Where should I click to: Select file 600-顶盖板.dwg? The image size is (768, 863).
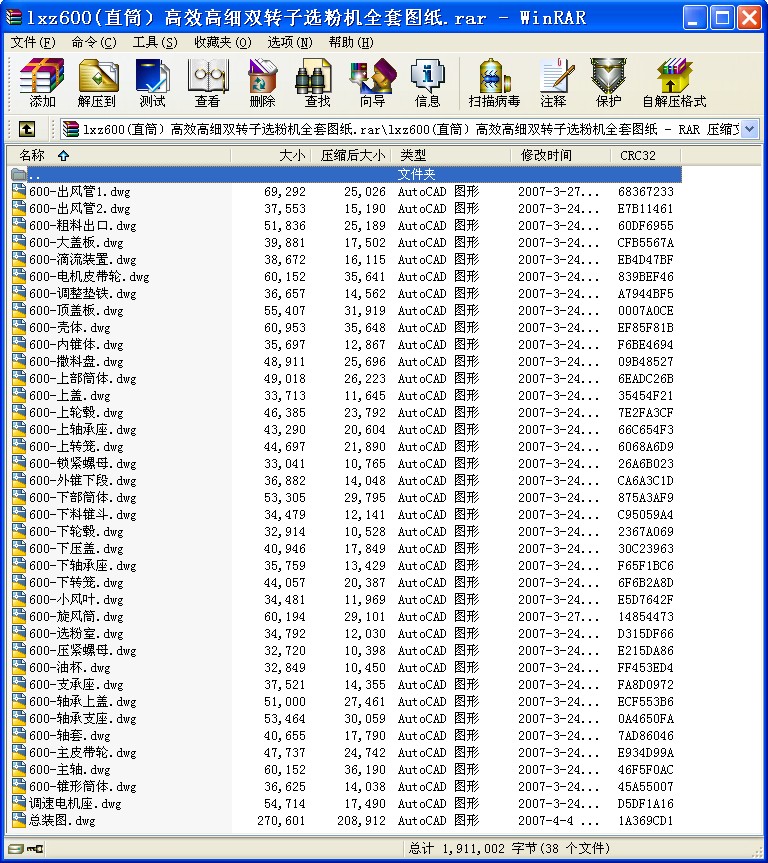[x=77, y=310]
